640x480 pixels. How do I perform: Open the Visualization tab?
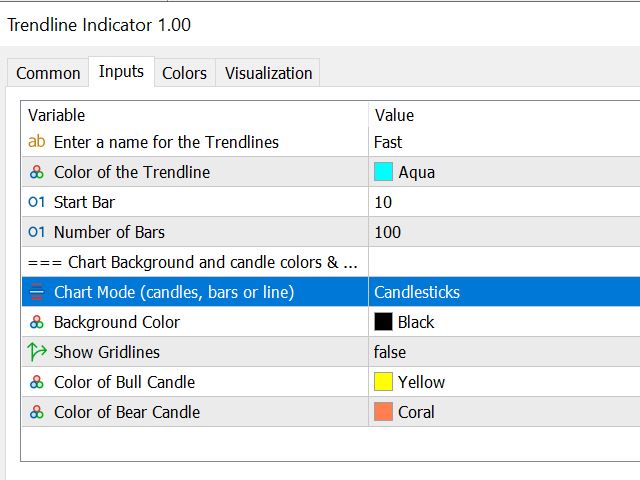click(268, 73)
